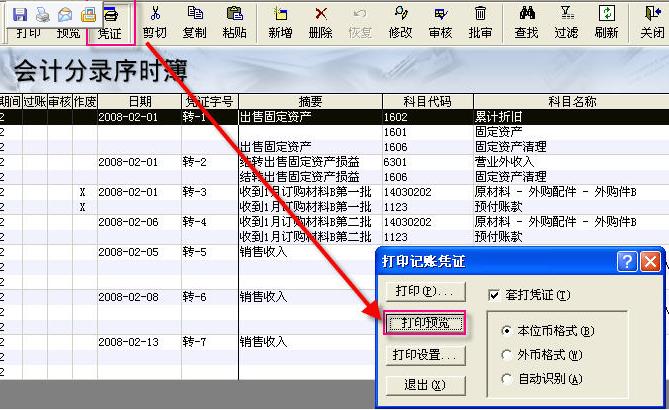The image size is (669, 410).
Task: Close the 打印记账凭证 dialog
Action: tap(651, 261)
